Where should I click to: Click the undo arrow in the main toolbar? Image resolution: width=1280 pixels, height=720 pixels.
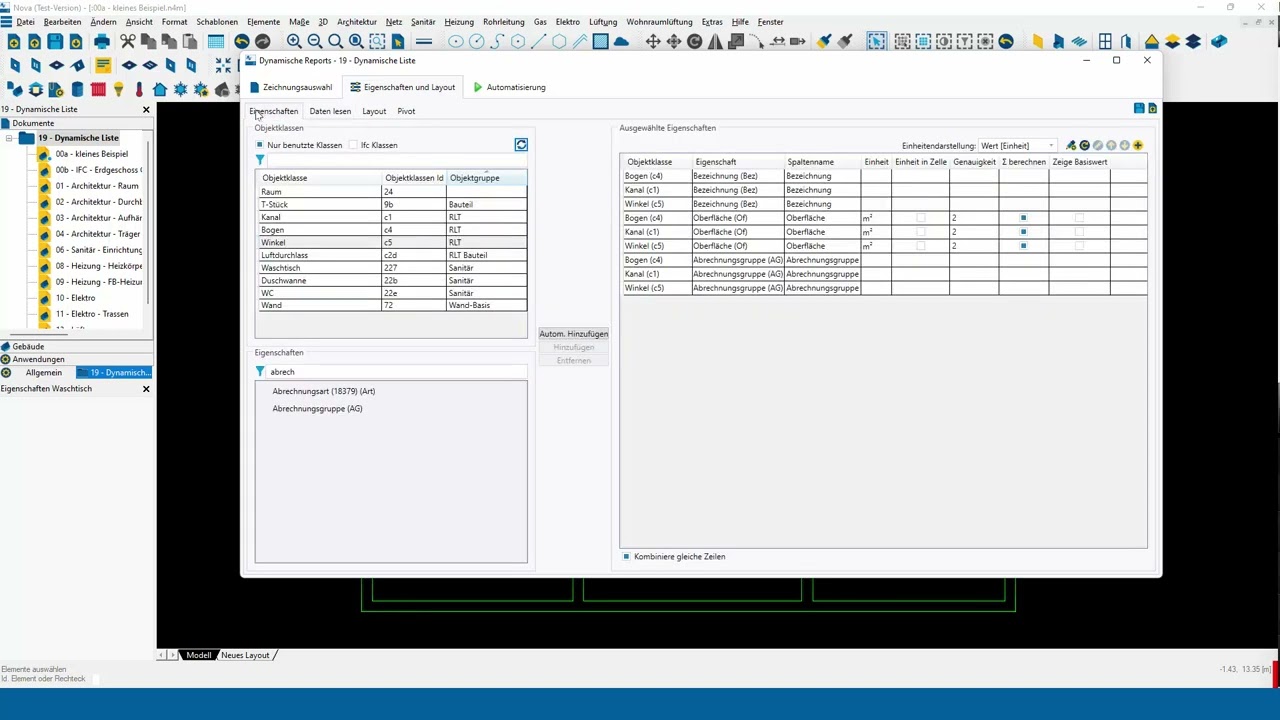point(242,42)
